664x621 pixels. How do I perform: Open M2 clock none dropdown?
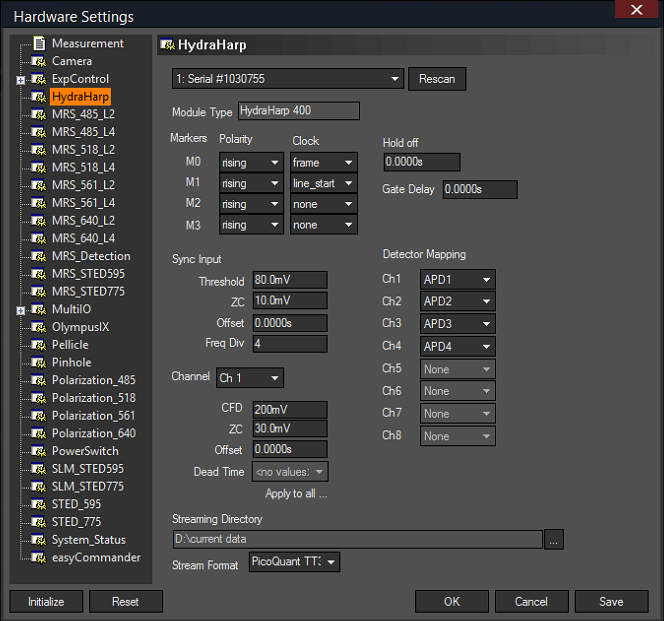pos(324,204)
